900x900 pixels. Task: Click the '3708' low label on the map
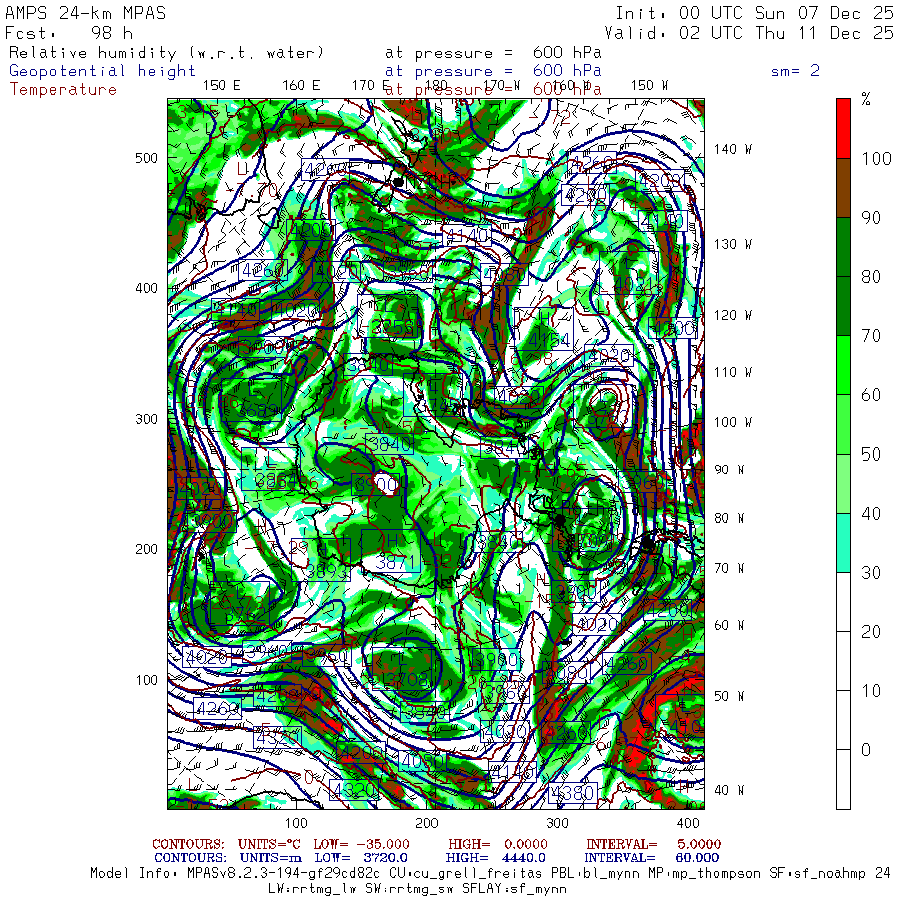pos(406,680)
